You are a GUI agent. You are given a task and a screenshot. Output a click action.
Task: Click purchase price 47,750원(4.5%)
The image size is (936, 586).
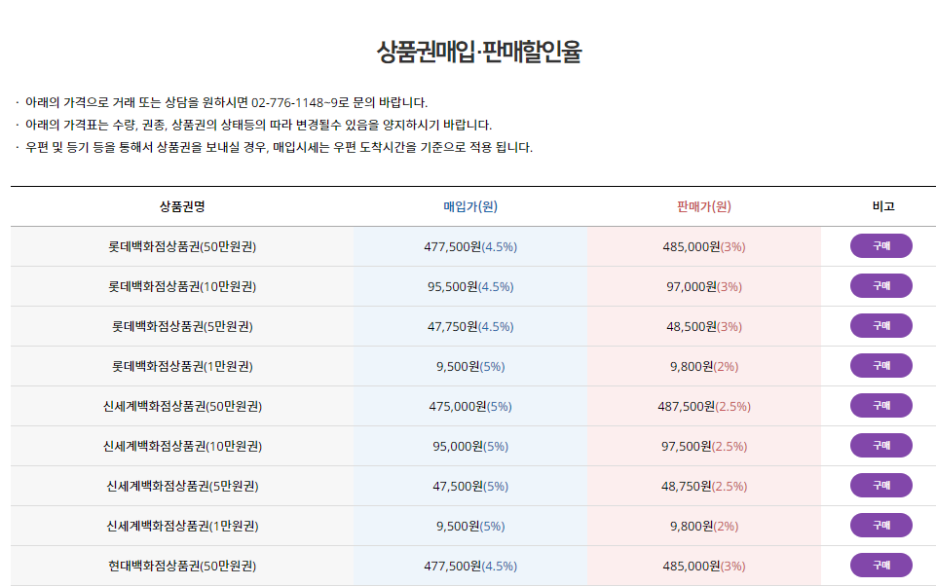coord(470,326)
